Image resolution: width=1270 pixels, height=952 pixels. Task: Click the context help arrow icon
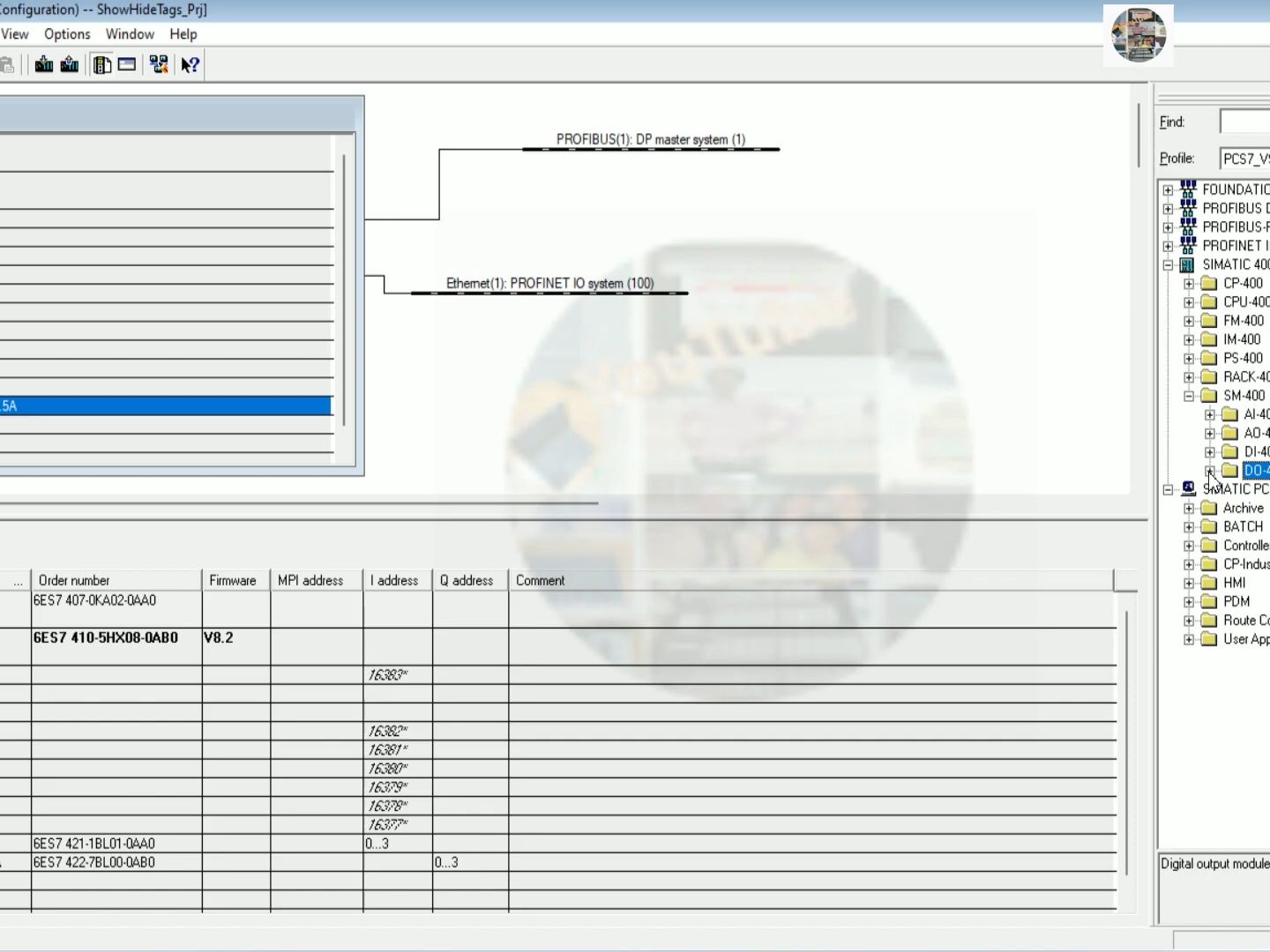pyautogui.click(x=190, y=64)
